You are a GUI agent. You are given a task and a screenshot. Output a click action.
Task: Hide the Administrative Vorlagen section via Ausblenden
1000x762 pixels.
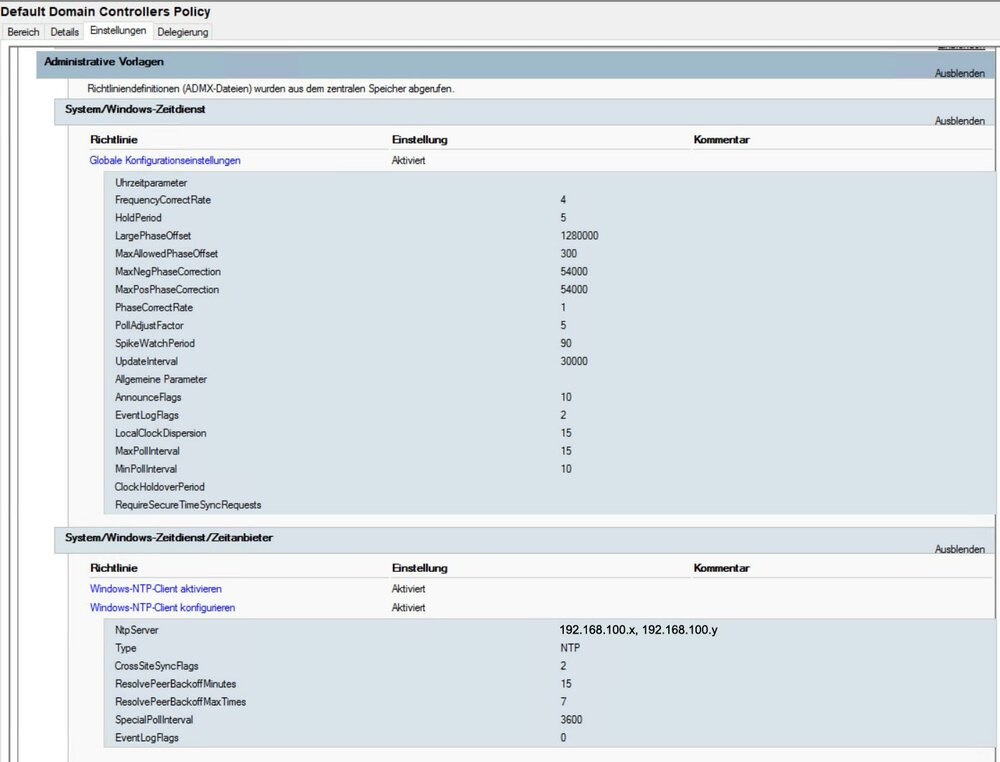[959, 74]
